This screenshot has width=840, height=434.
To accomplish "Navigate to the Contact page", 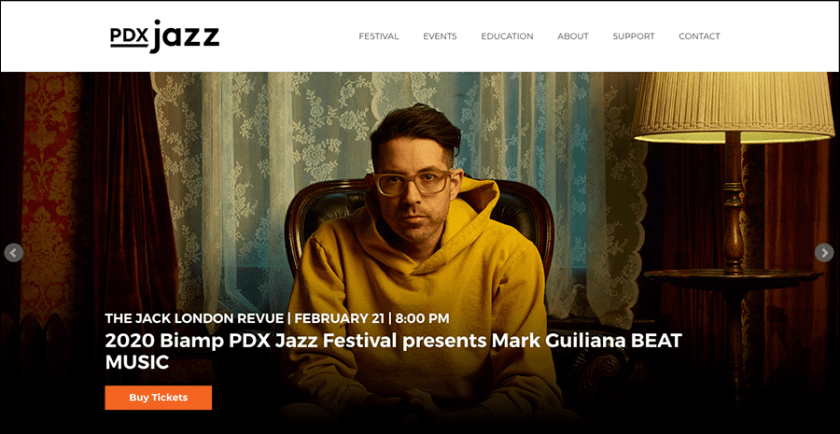I will tap(699, 36).
